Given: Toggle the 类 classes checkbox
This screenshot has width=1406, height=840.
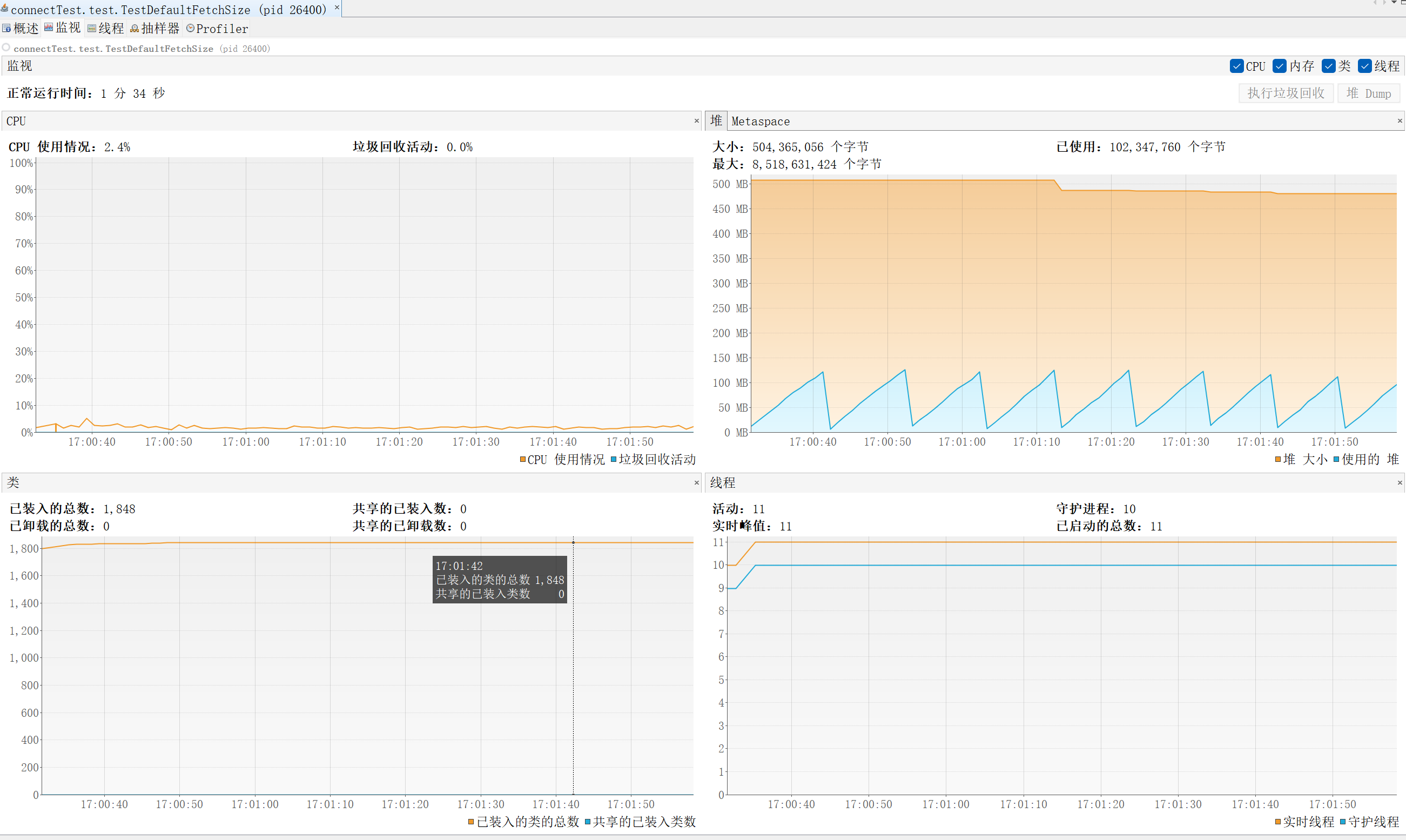Looking at the screenshot, I should coord(1328,66).
